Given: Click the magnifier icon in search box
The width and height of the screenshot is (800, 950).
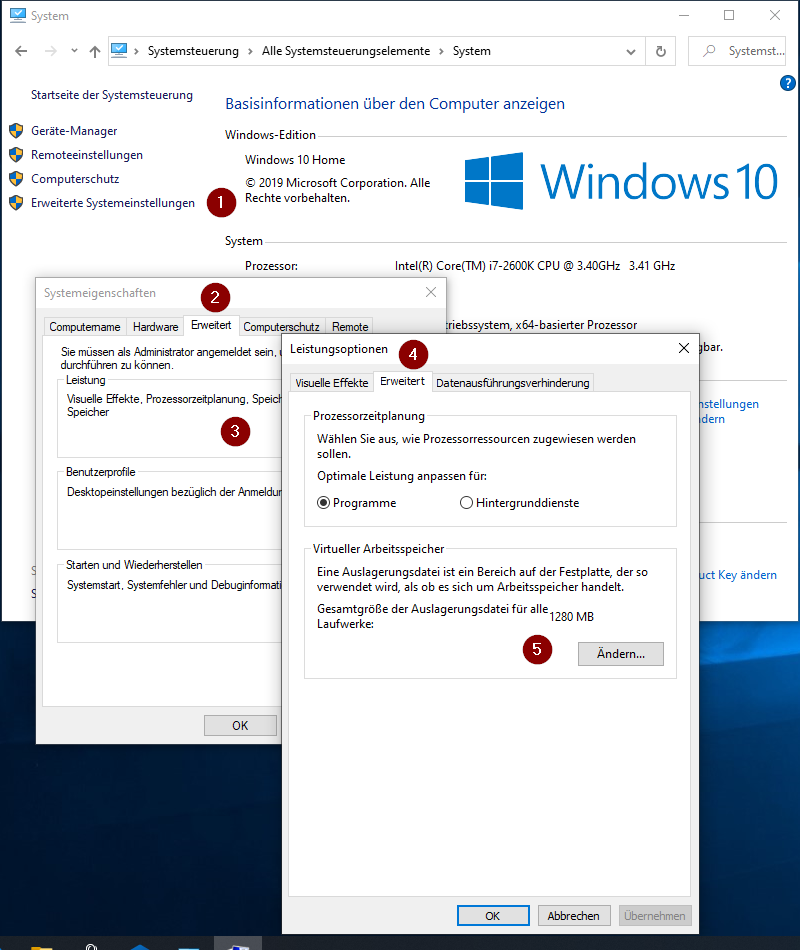Looking at the screenshot, I should 708,51.
